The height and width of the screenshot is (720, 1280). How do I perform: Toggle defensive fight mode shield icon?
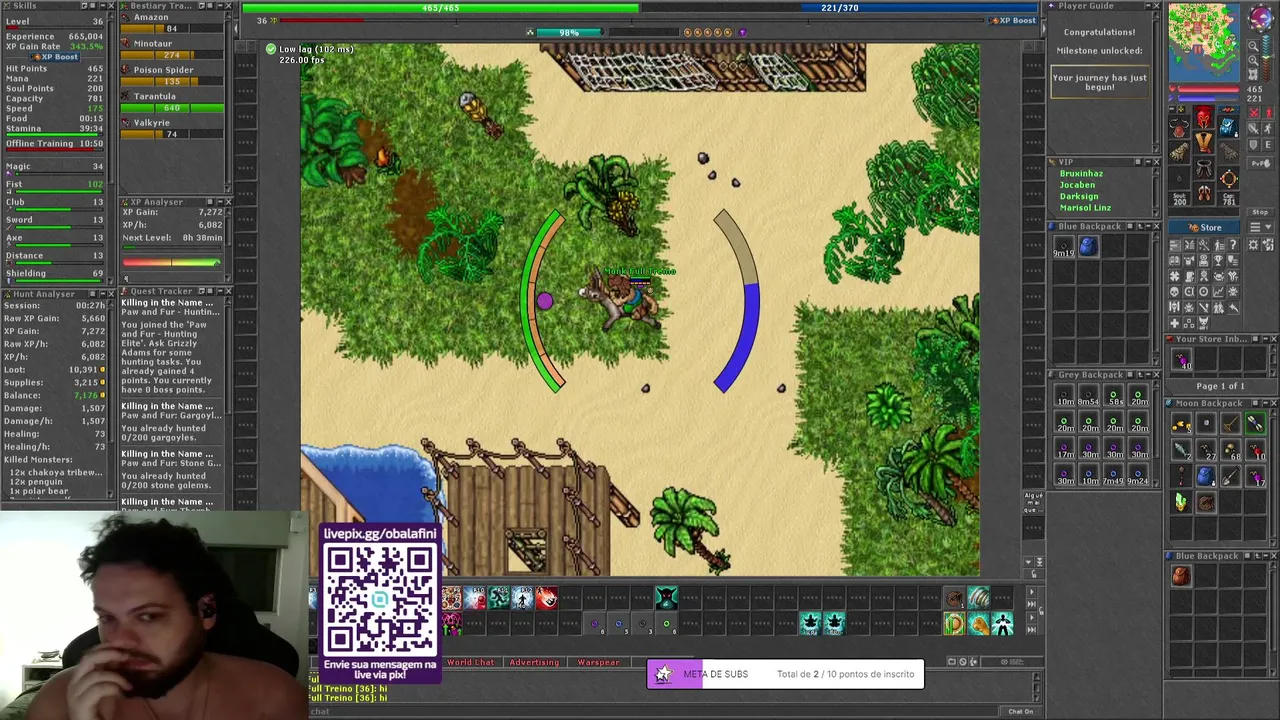1253,144
